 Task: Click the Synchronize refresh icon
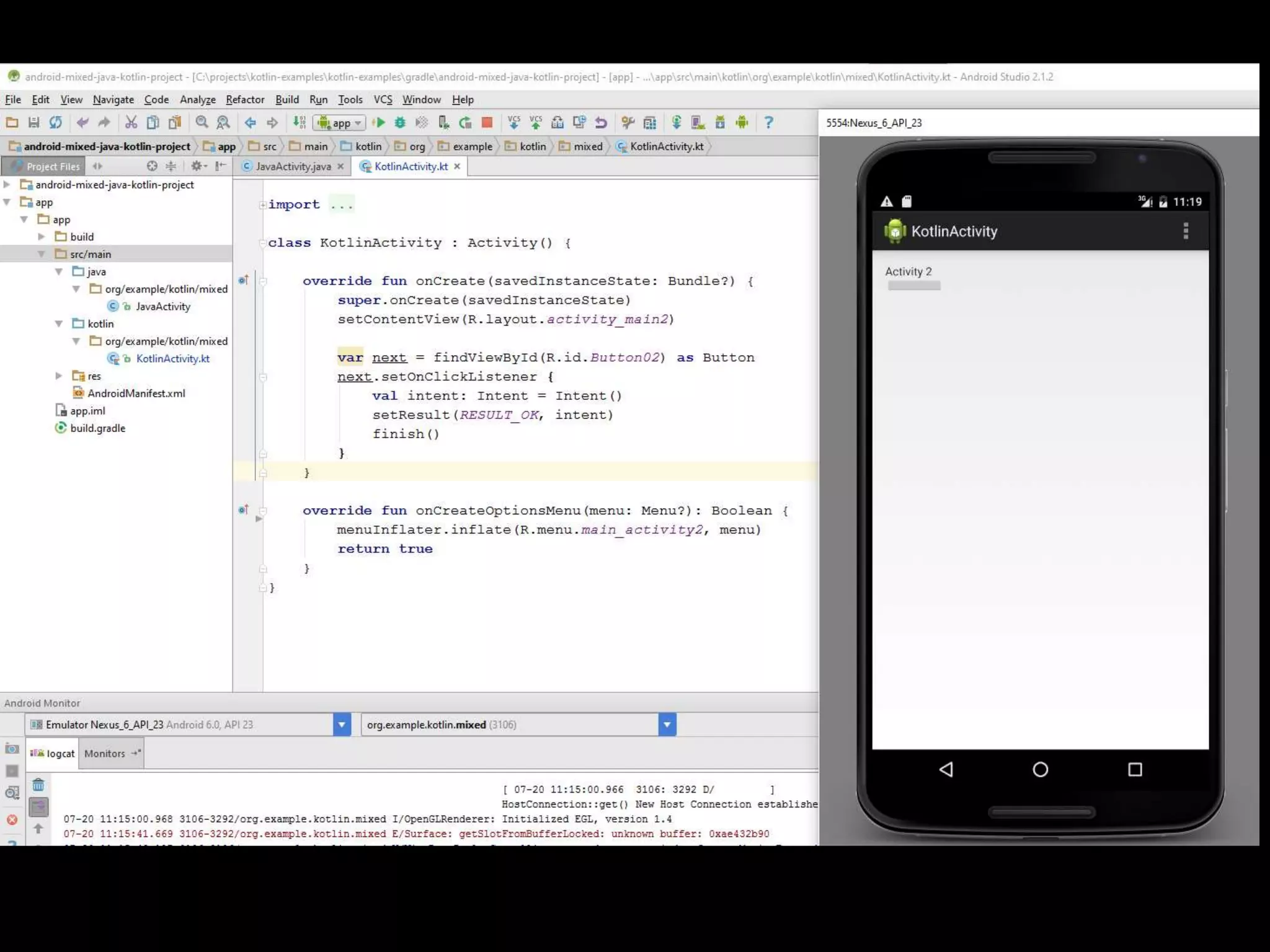[x=56, y=123]
